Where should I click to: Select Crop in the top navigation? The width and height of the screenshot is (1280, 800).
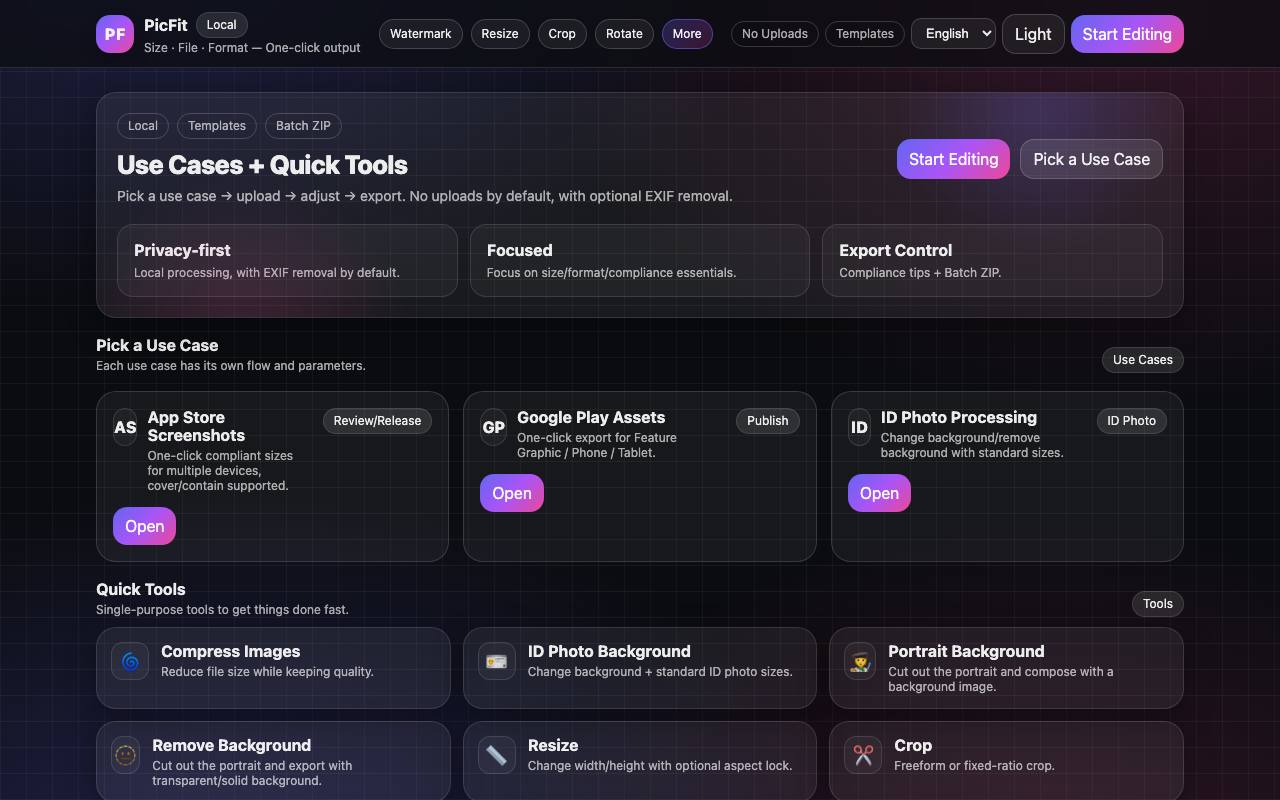(562, 34)
